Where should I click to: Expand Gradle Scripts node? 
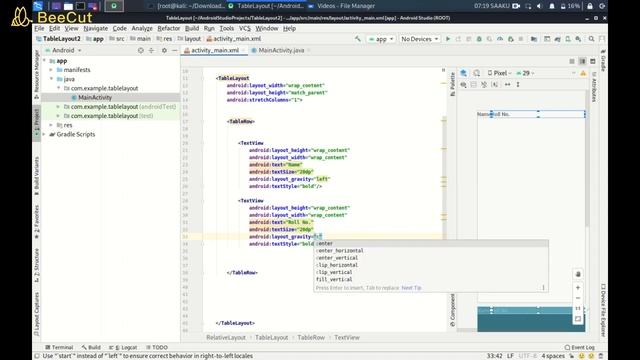tap(44, 134)
